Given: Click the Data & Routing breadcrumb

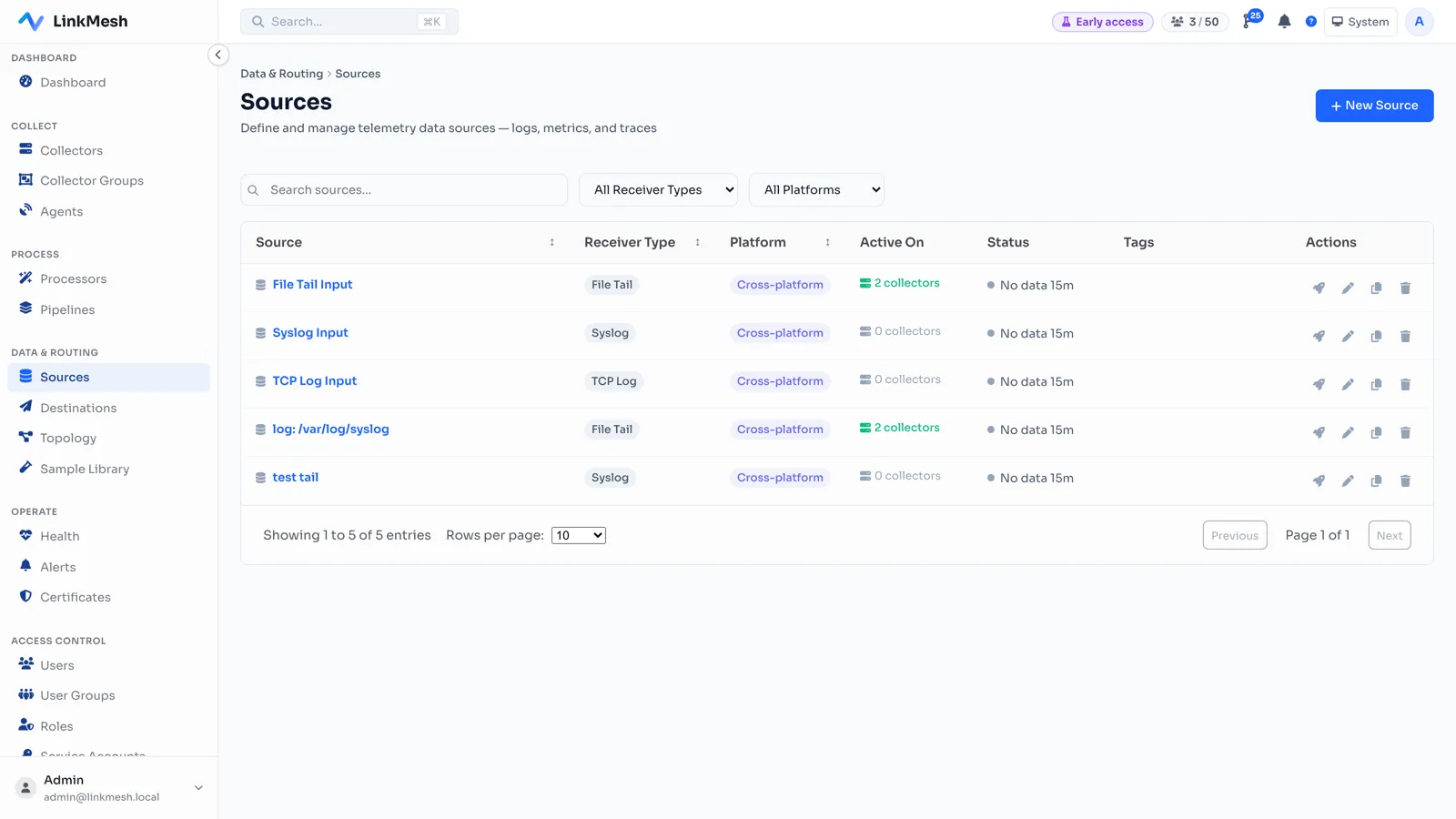Looking at the screenshot, I should click(x=281, y=74).
